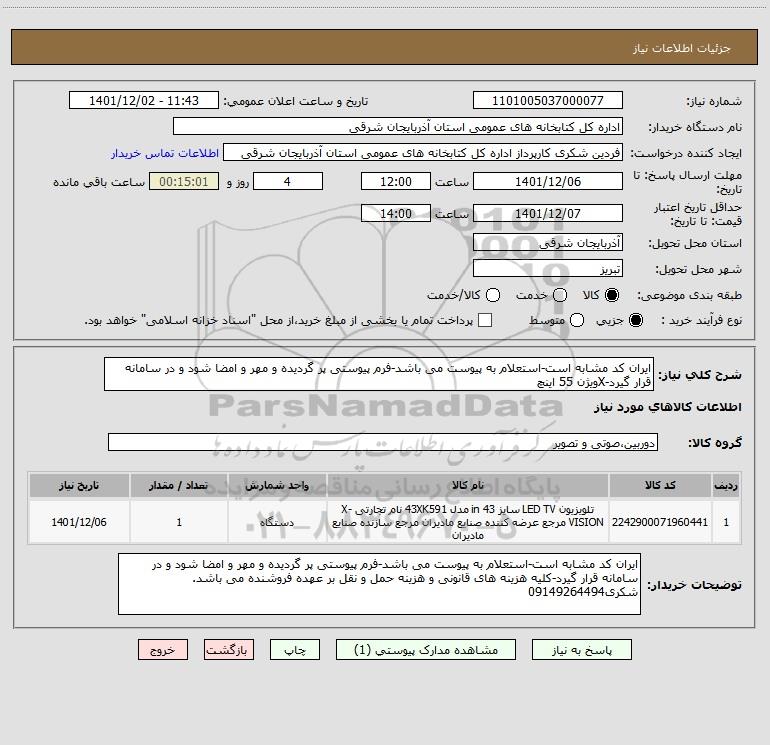
Task: Click the کد کالا column header
Action: point(660,485)
